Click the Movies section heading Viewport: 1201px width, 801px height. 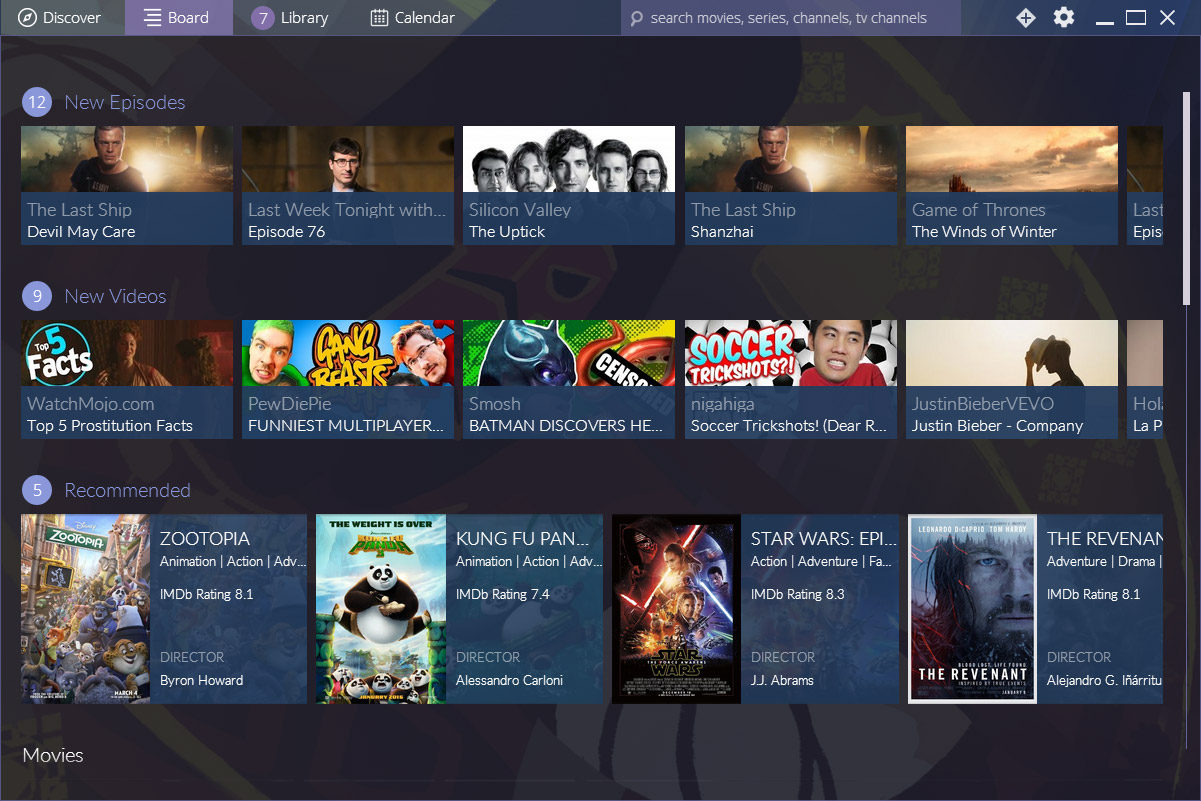click(53, 755)
